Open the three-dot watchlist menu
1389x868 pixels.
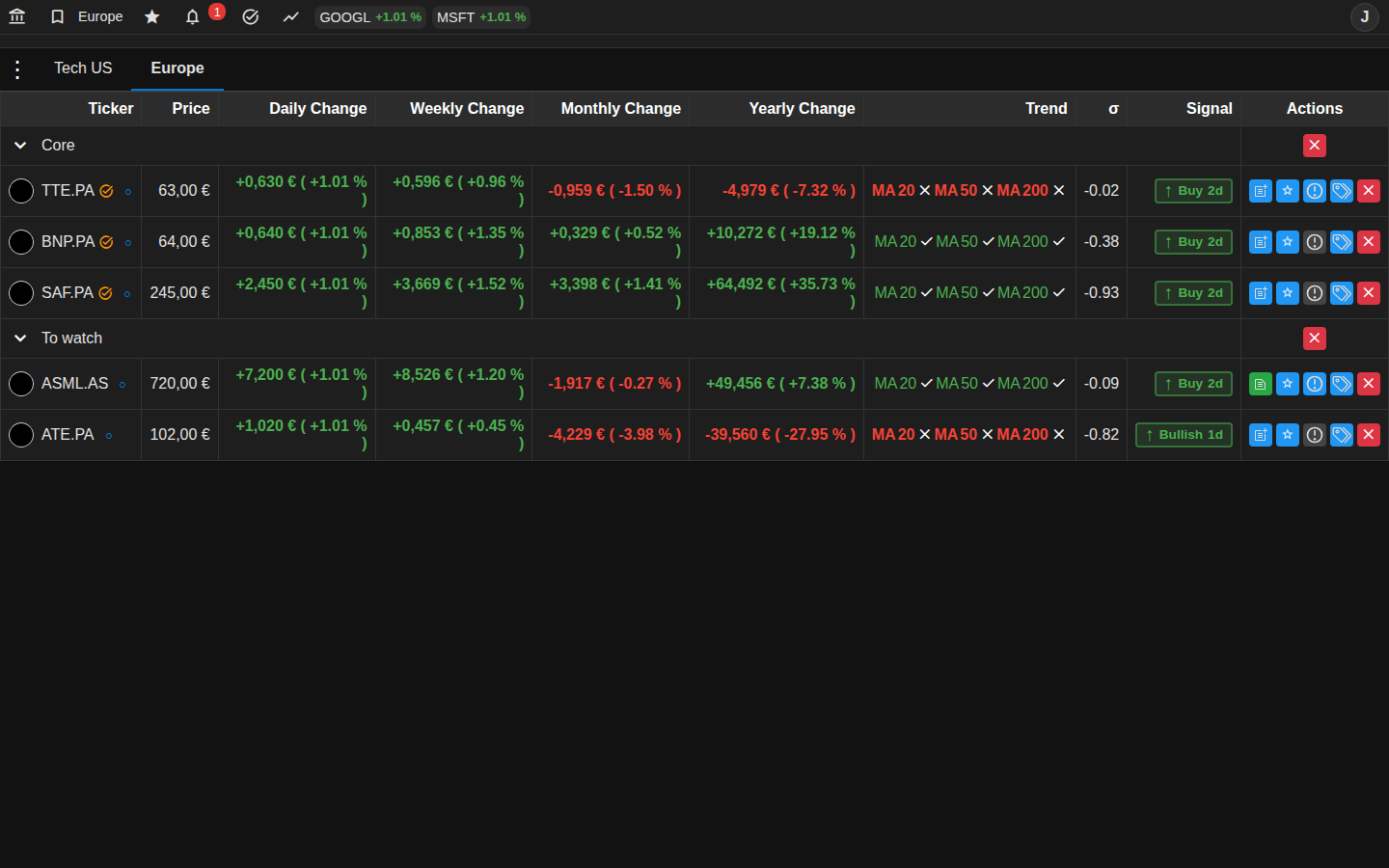[17, 69]
